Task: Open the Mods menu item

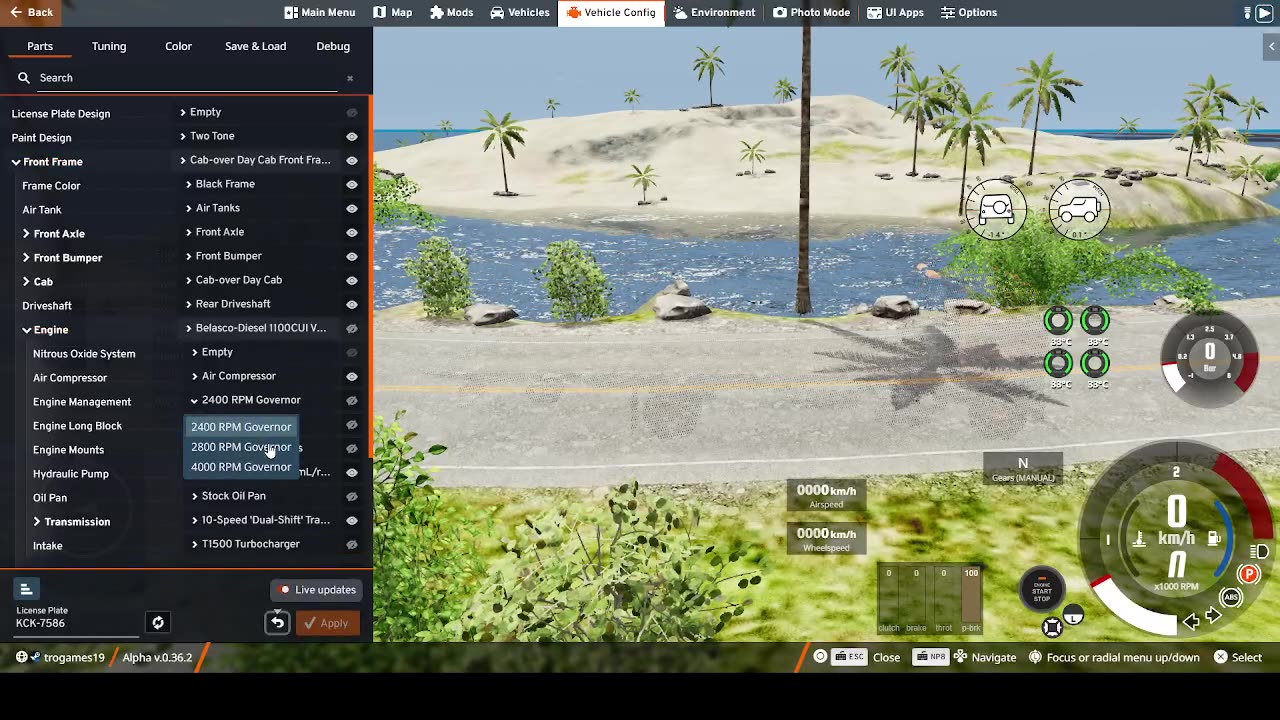Action: coord(452,13)
